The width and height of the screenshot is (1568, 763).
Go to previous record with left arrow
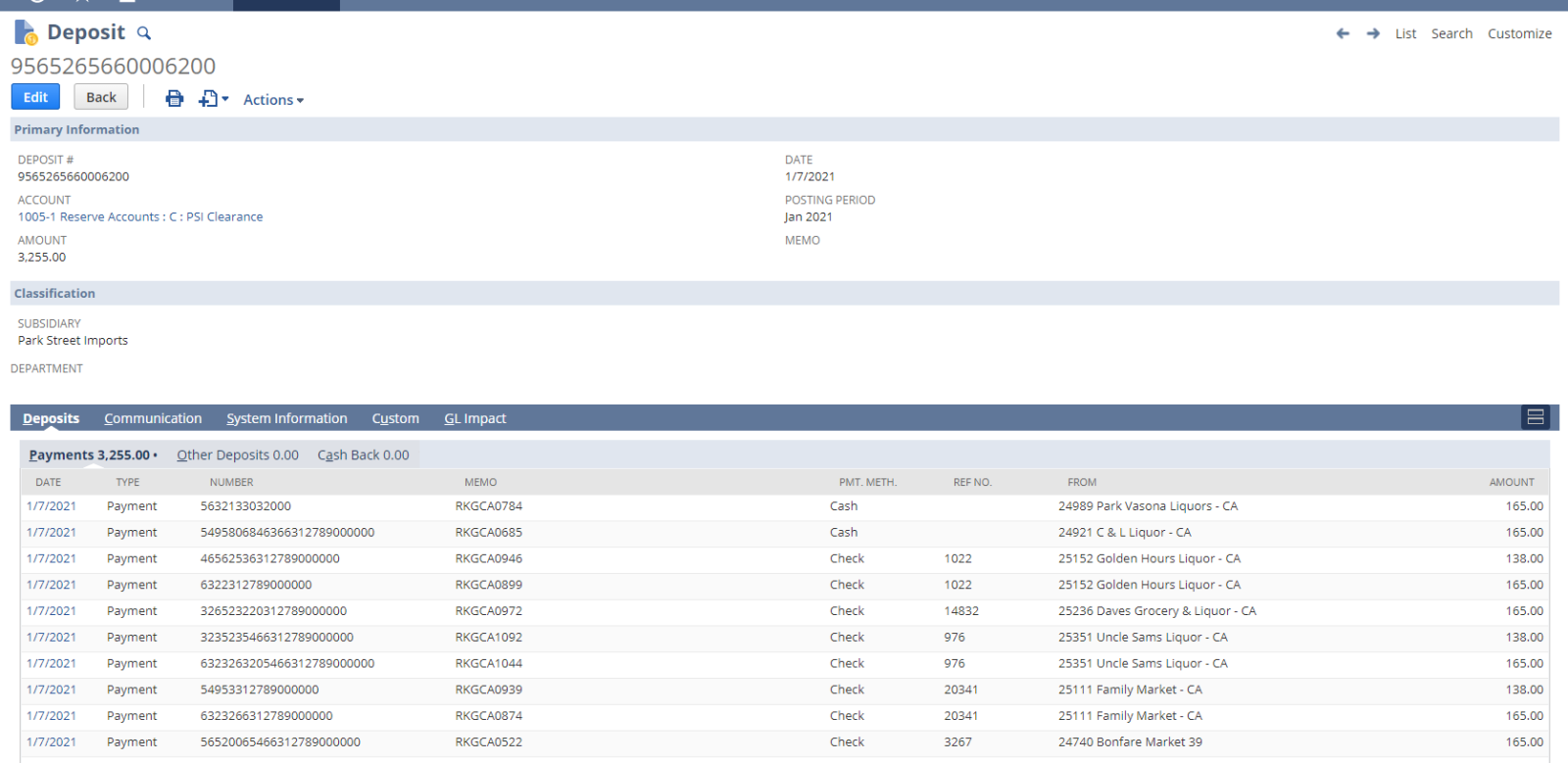click(x=1343, y=33)
